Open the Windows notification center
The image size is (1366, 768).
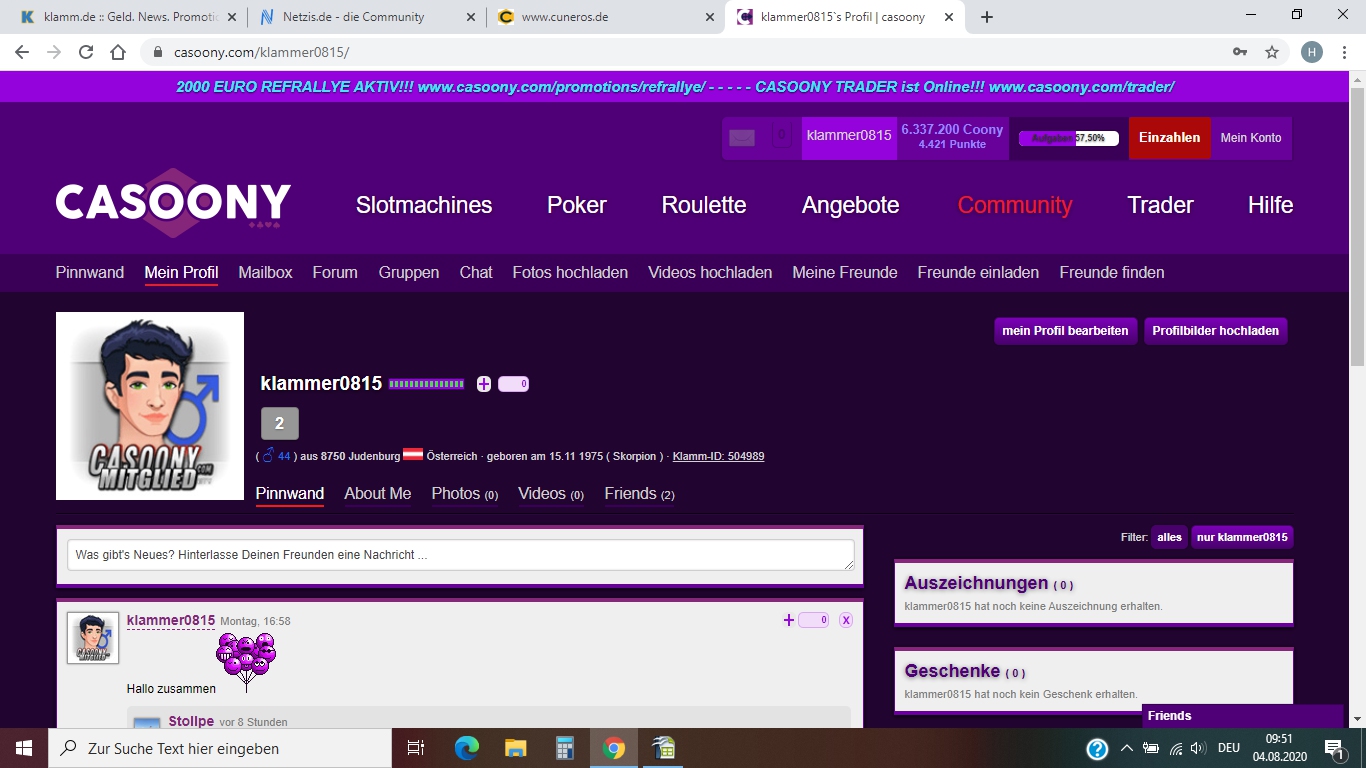pyautogui.click(x=1334, y=748)
